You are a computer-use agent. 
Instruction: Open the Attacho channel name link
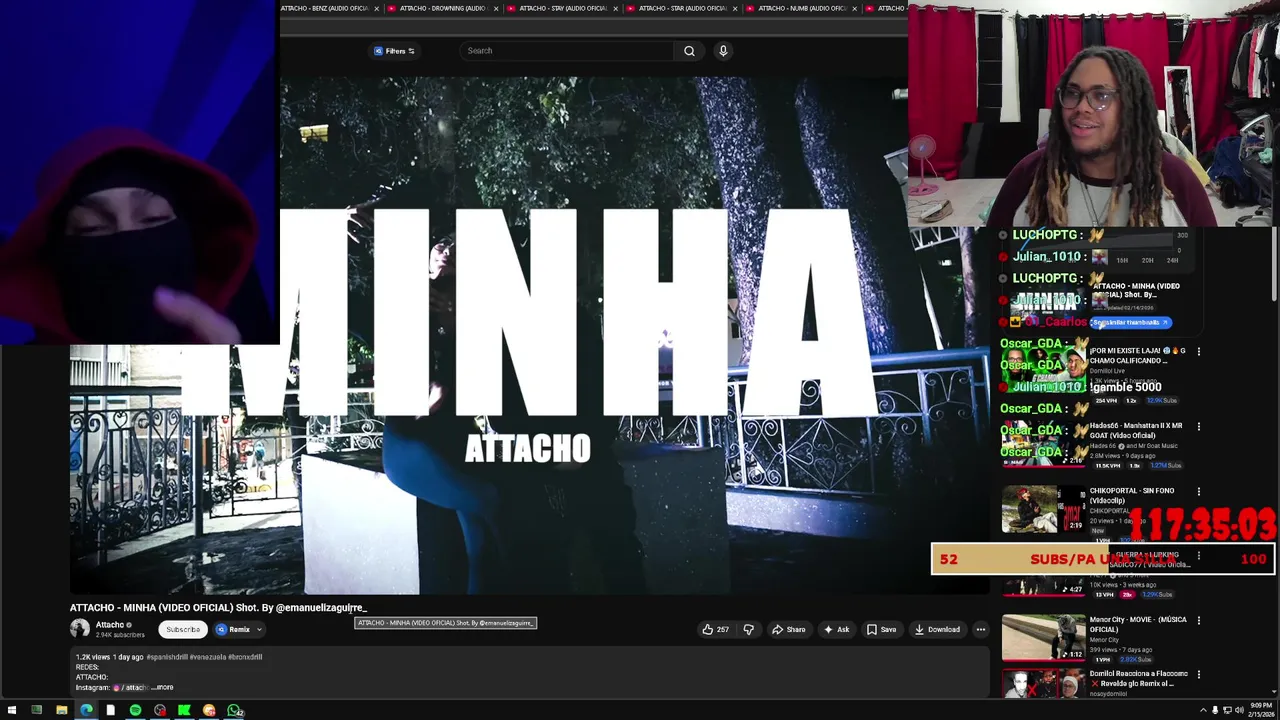pyautogui.click(x=110, y=625)
